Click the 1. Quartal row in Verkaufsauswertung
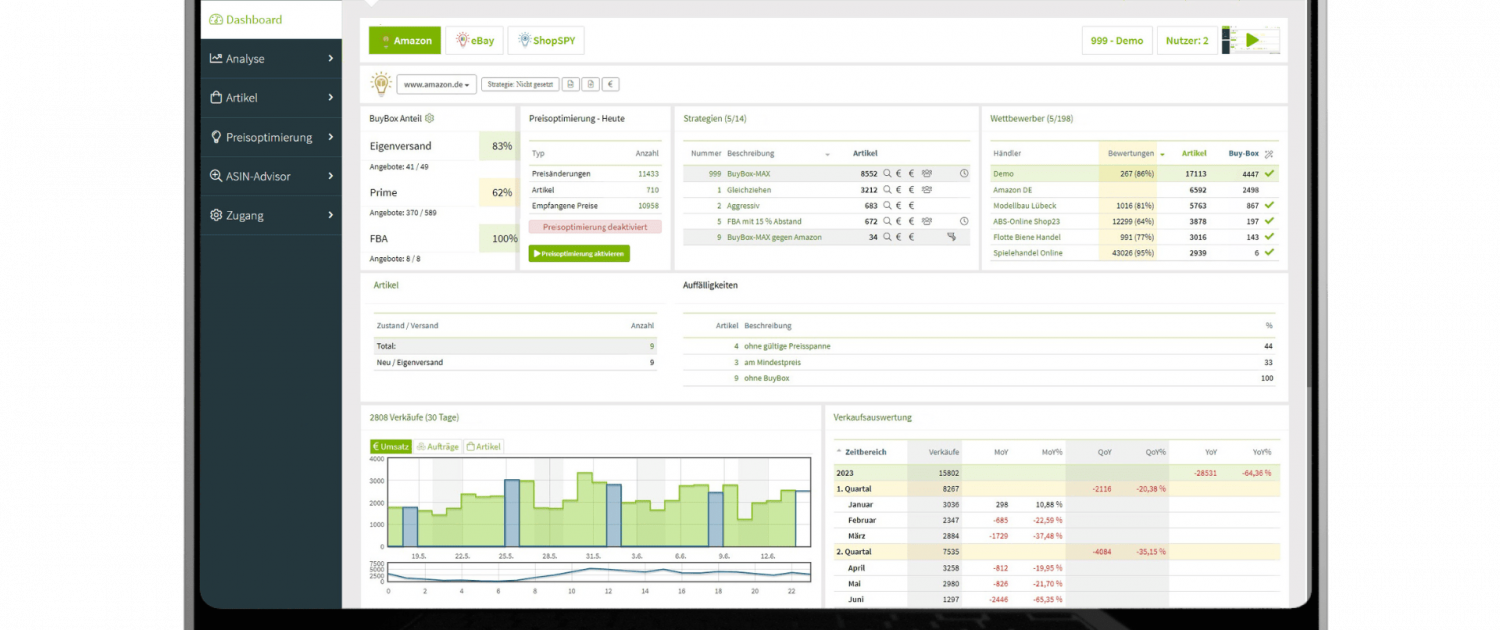Viewport: 1500px width, 630px height. [1057, 489]
